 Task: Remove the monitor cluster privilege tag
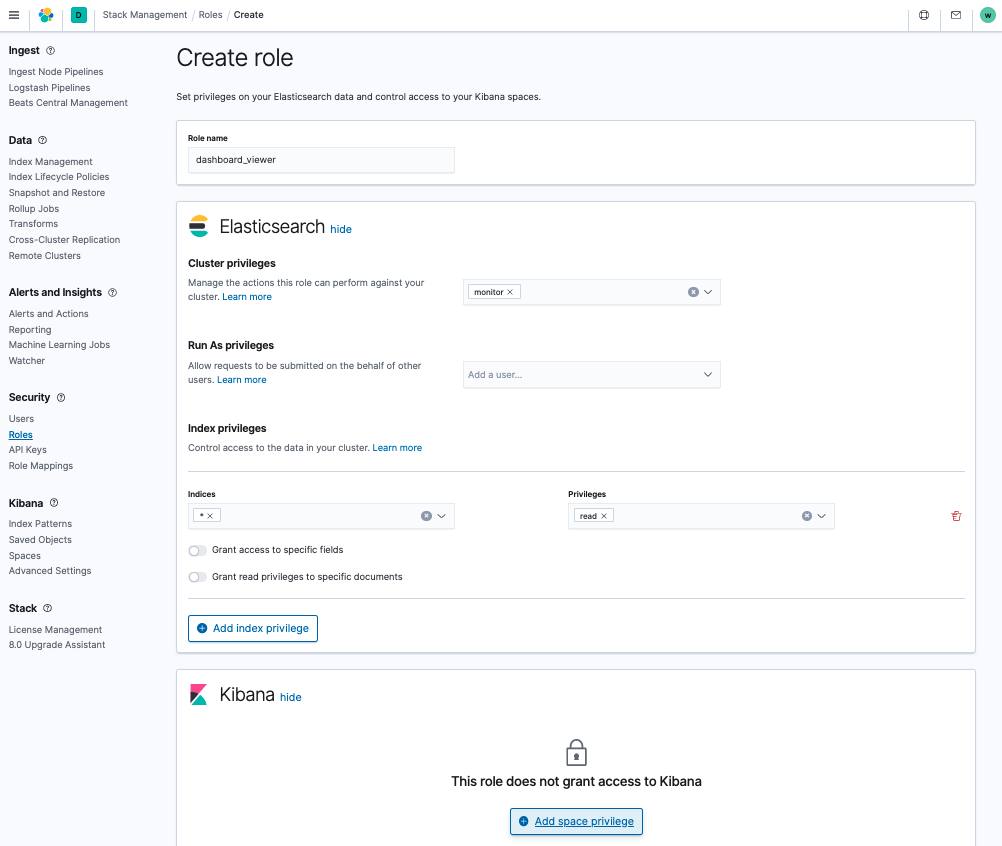point(510,292)
